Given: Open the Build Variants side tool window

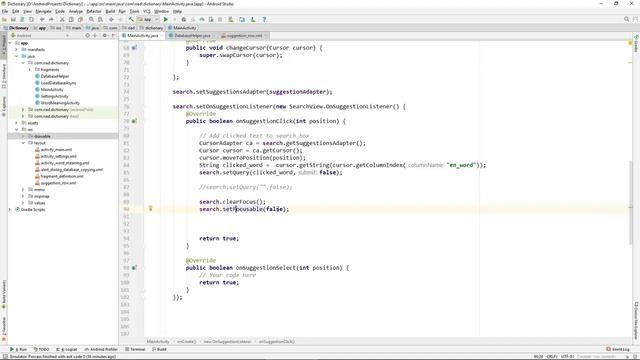Looking at the screenshot, I should tap(4, 294).
